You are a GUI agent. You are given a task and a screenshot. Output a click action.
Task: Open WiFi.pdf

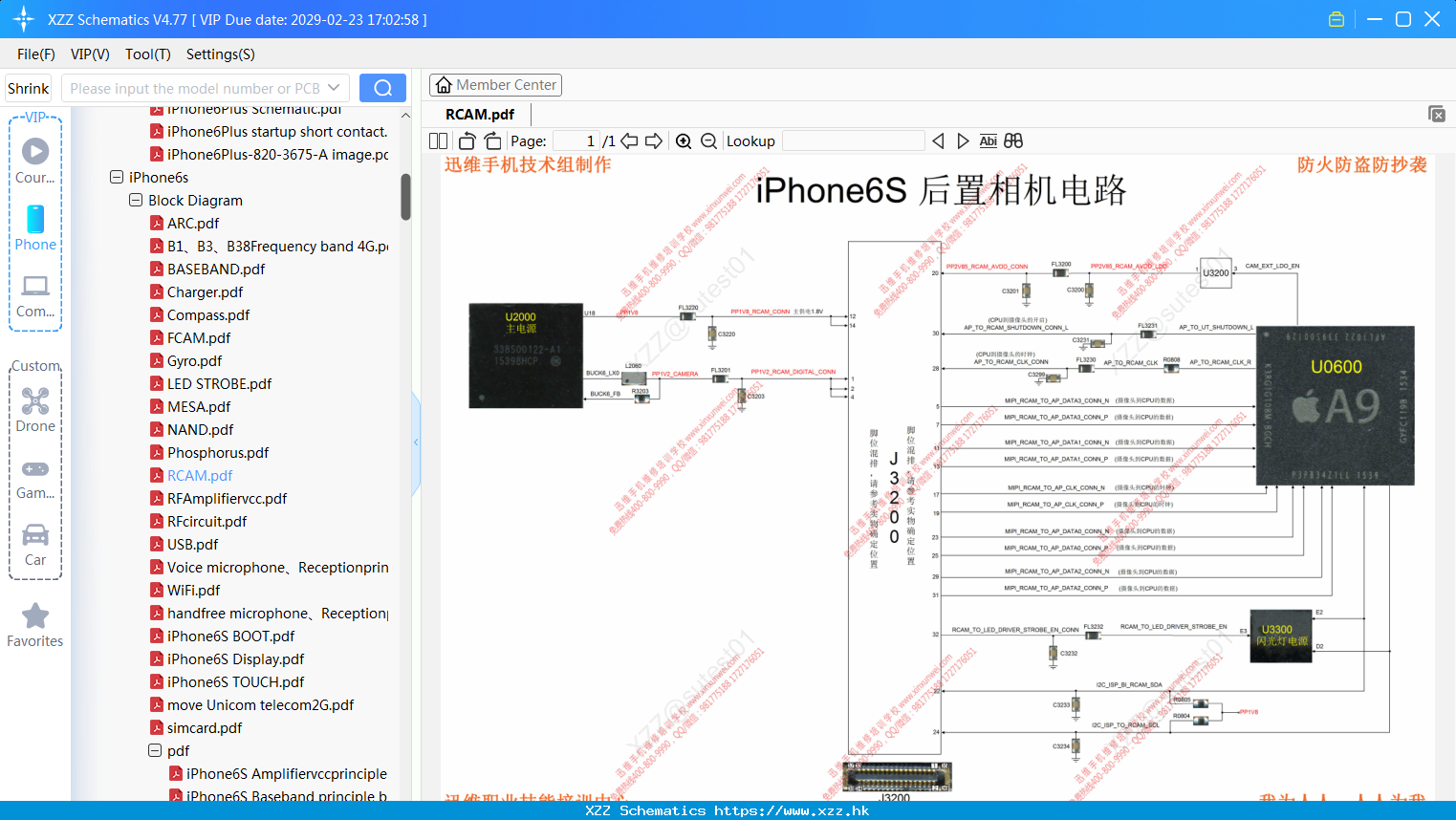pos(193,590)
